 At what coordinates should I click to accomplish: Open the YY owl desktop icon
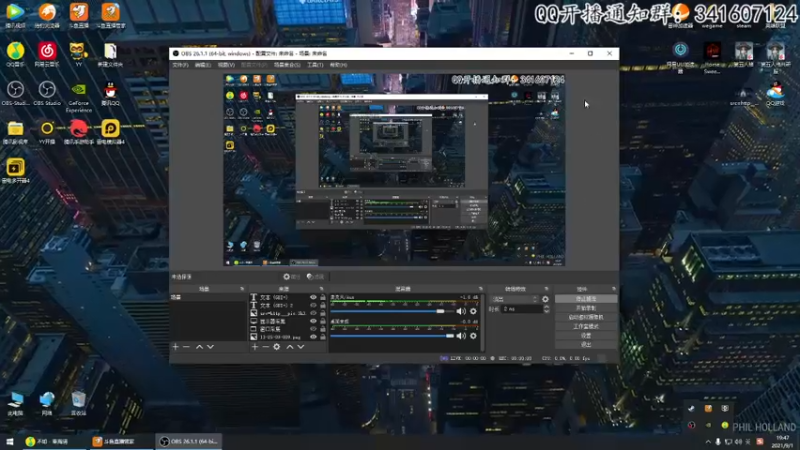pos(78,55)
